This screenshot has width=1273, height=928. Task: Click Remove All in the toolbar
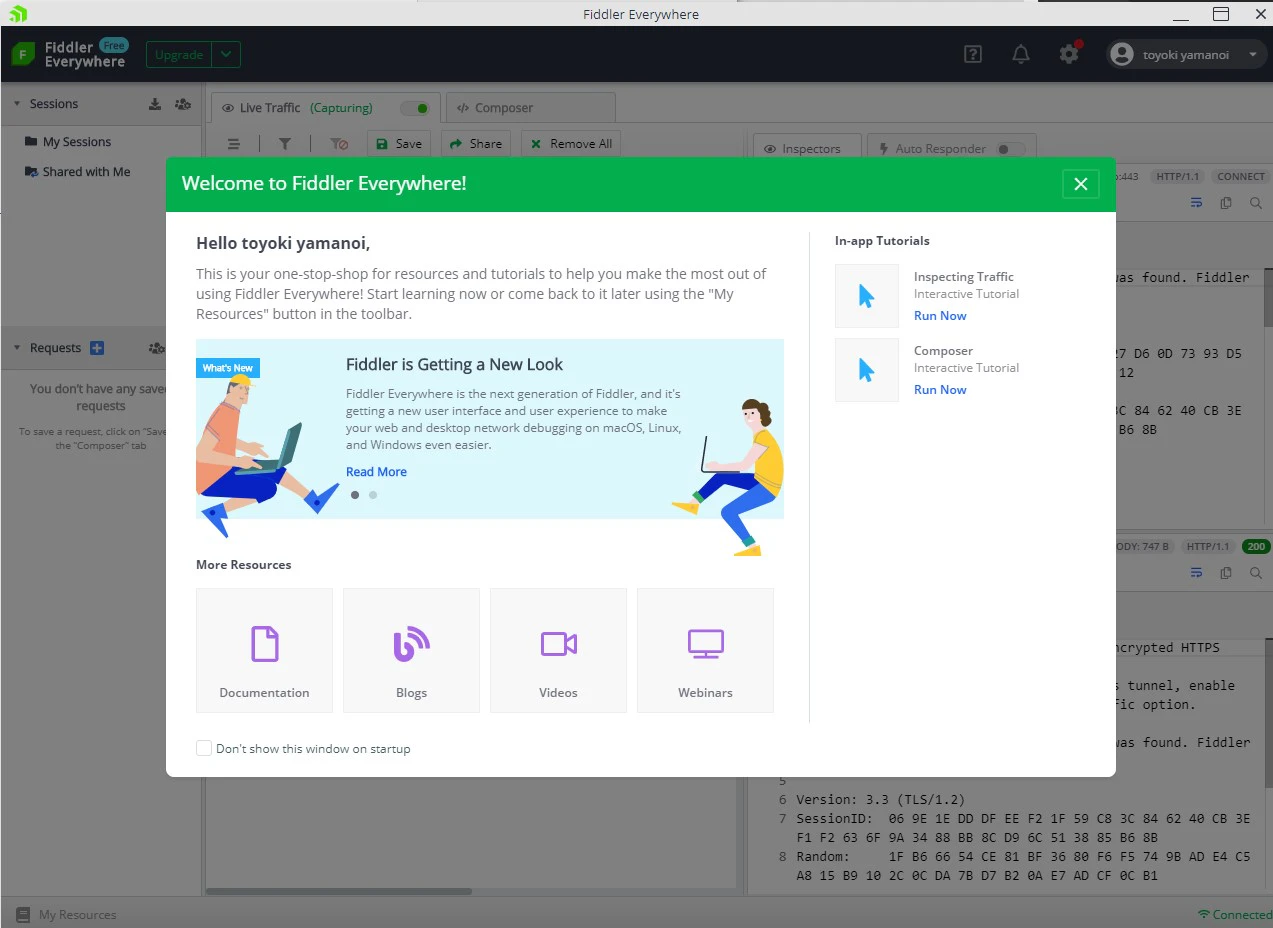coord(571,144)
